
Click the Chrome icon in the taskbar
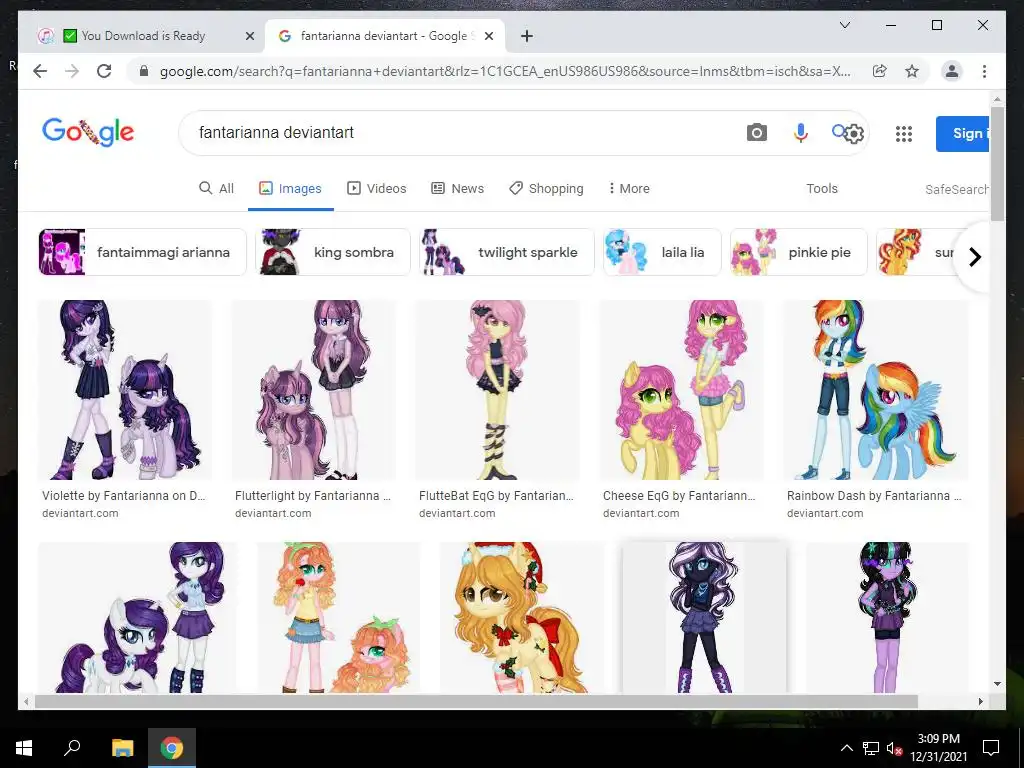172,748
